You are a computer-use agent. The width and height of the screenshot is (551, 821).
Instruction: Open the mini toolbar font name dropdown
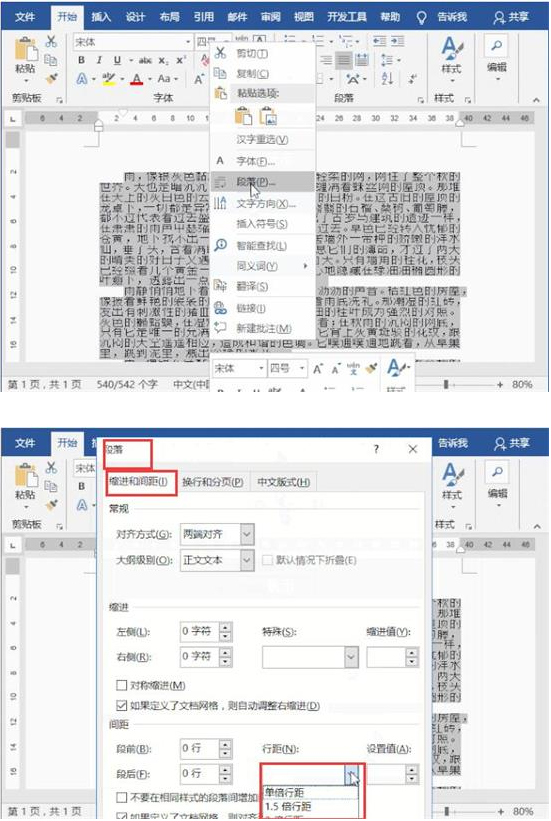[260, 369]
